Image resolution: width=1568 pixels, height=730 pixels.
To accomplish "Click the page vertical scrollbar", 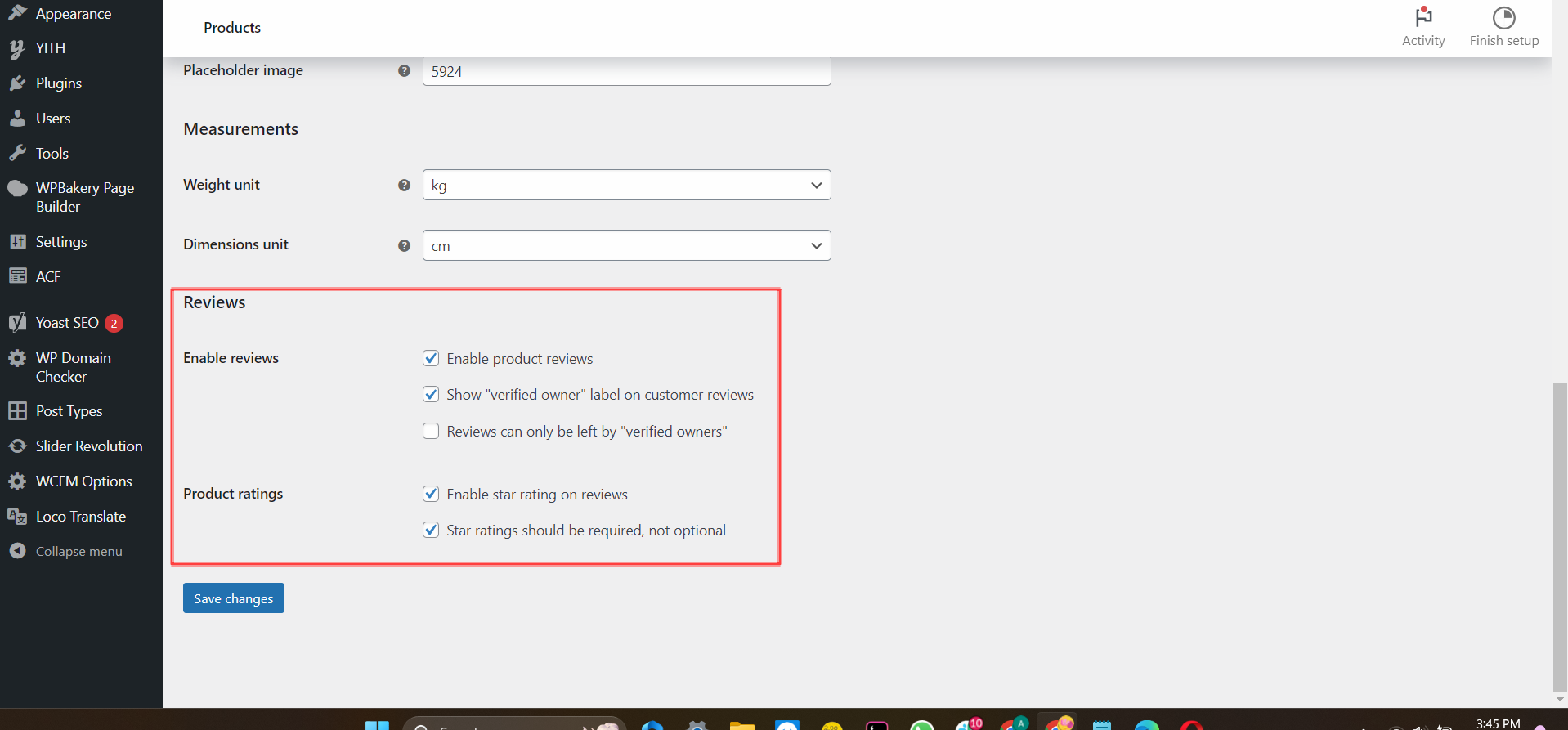I will pyautogui.click(x=1560, y=536).
